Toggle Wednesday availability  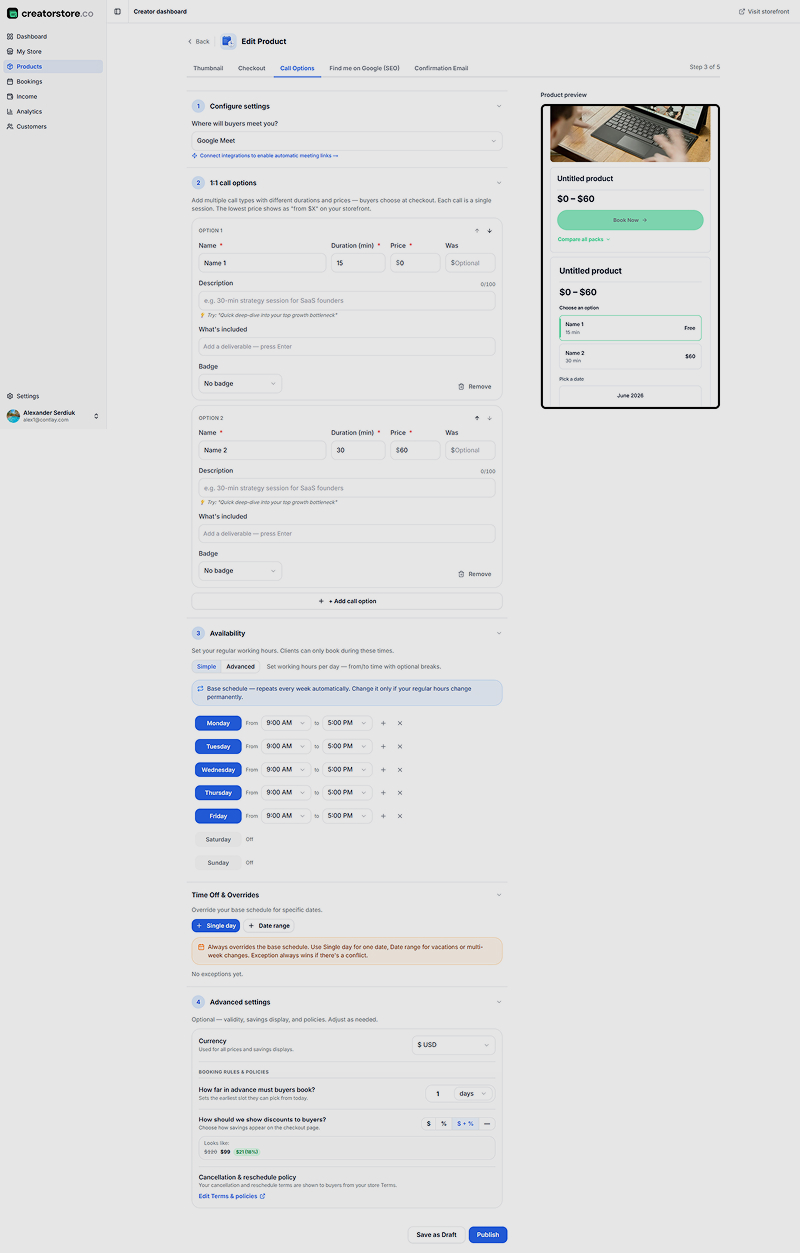218,770
